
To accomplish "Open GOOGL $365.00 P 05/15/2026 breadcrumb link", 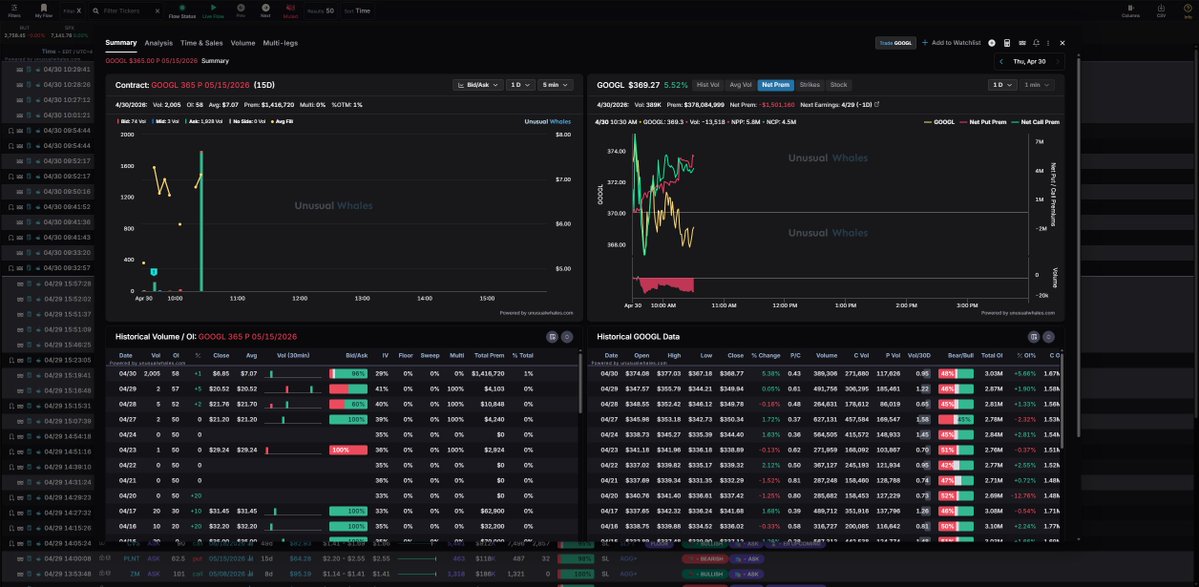I will (x=152, y=60).
